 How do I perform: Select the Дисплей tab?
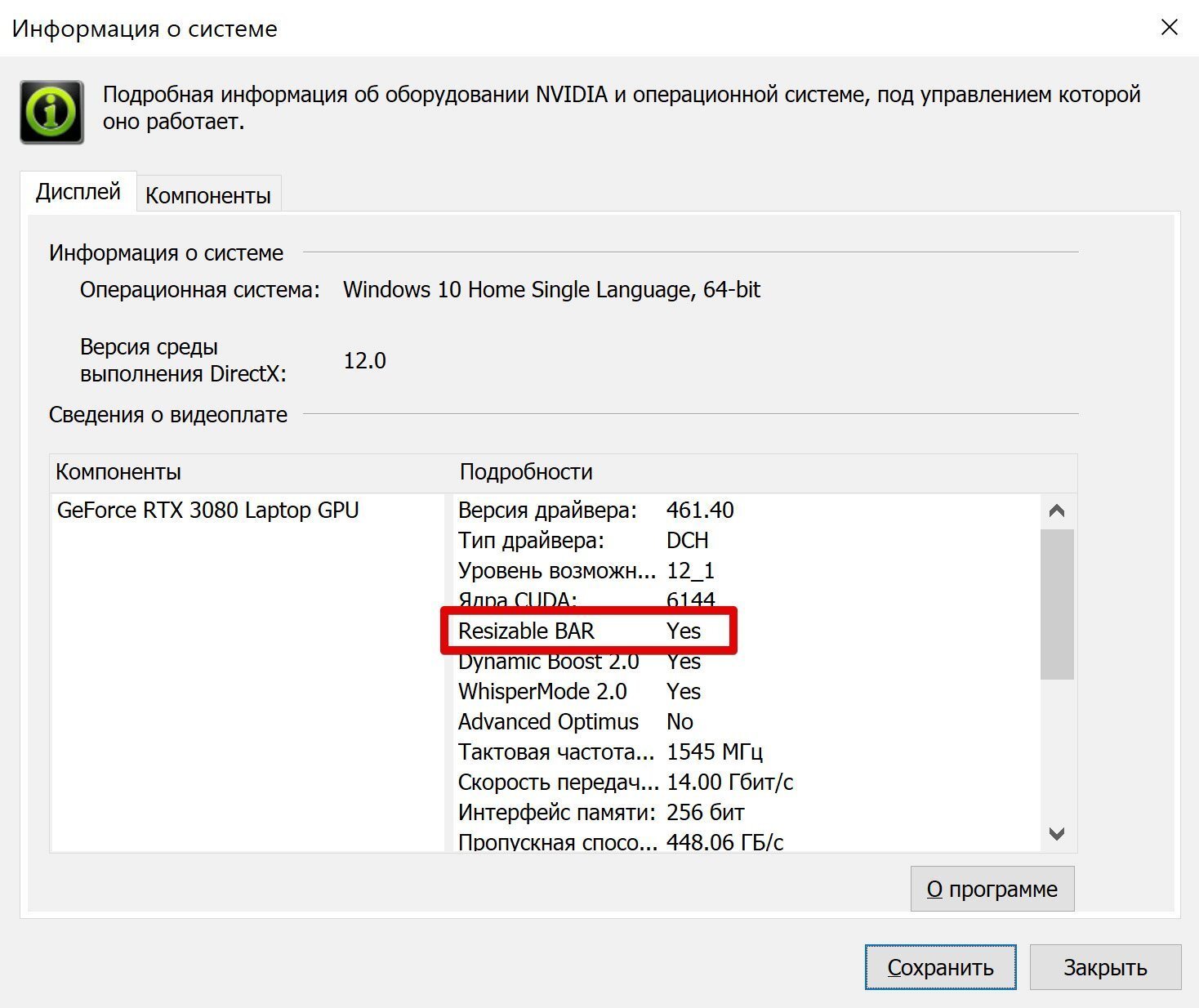tap(78, 192)
